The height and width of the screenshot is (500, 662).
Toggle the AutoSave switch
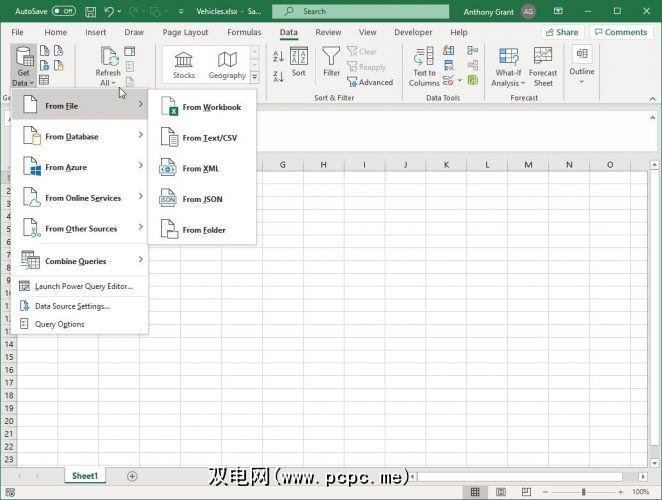point(64,11)
